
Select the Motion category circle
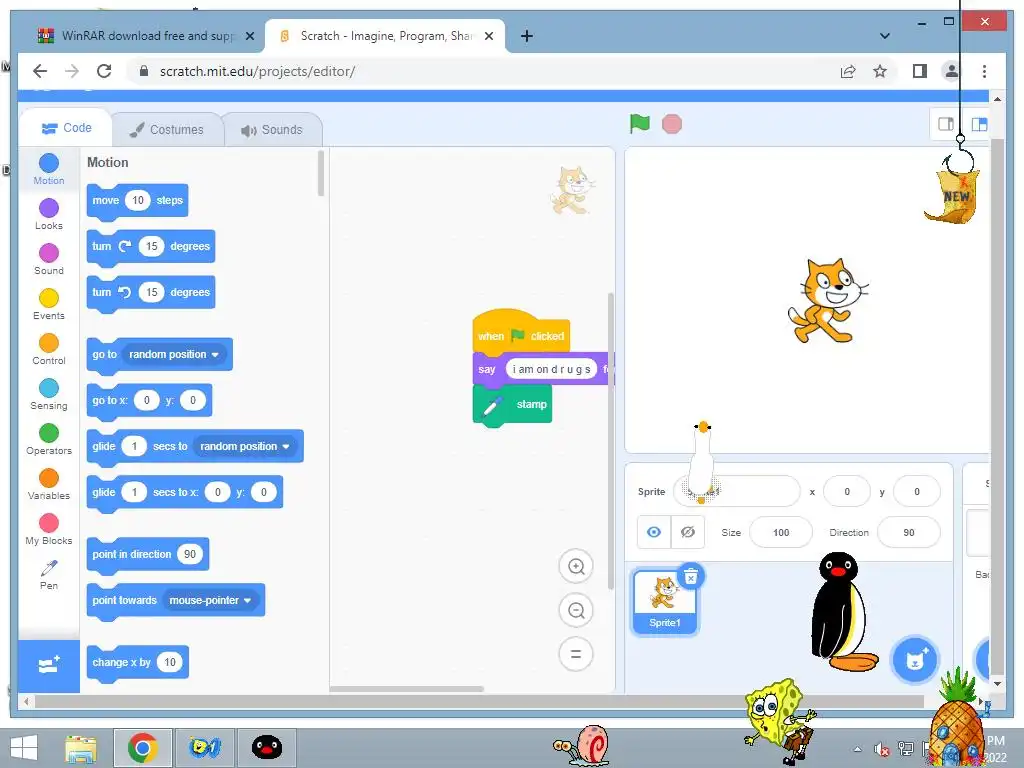click(49, 163)
